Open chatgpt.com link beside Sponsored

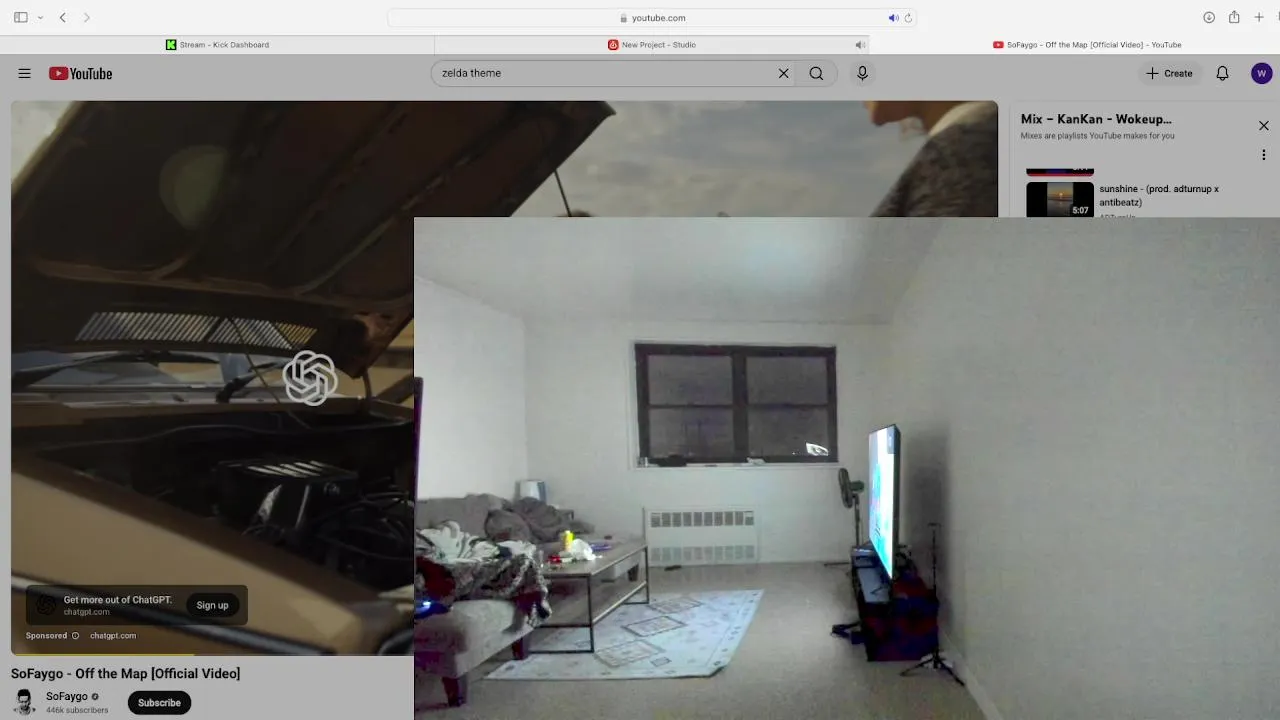point(113,635)
